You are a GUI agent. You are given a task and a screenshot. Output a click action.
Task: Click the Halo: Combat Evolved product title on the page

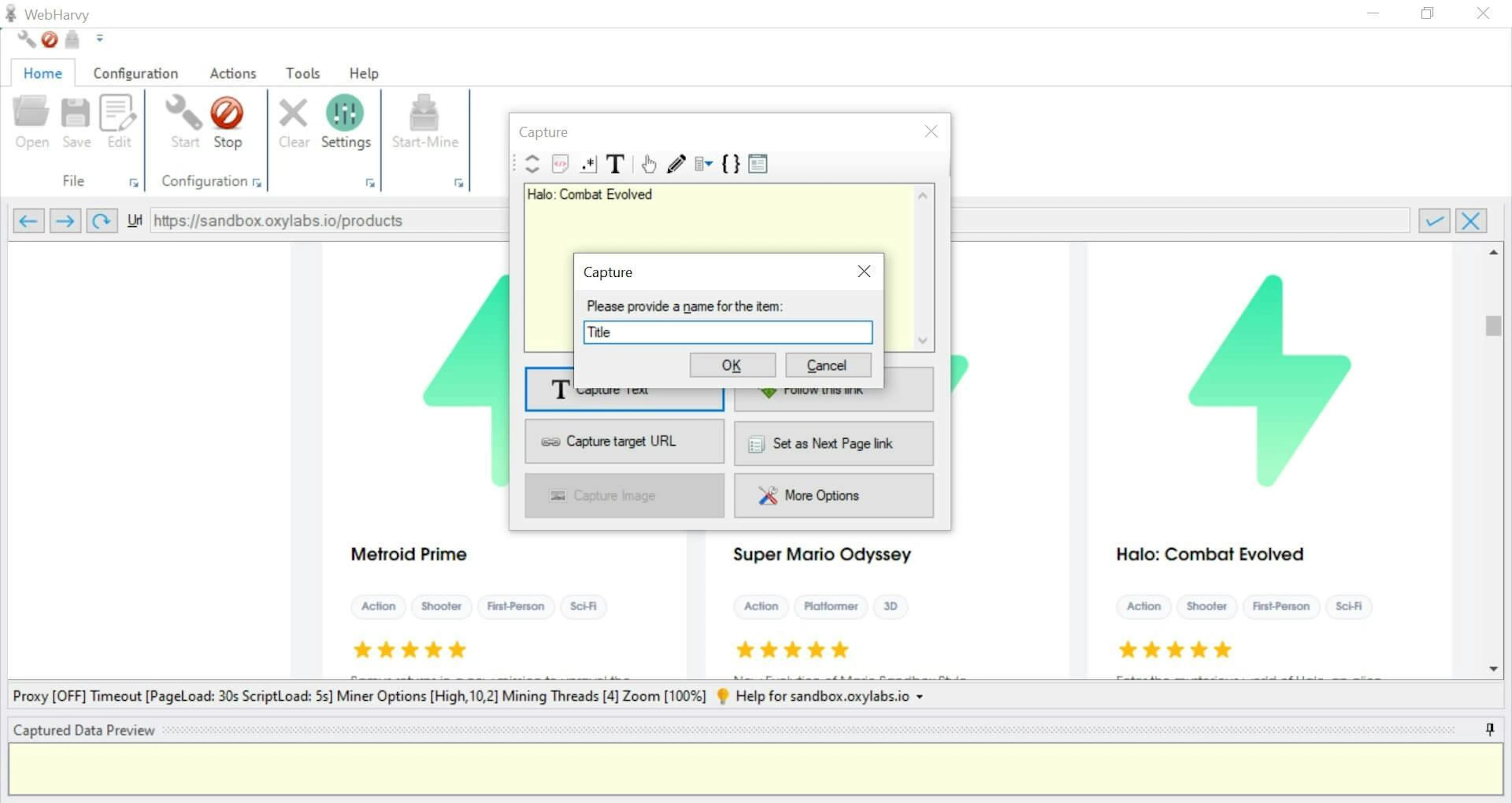pyautogui.click(x=1210, y=554)
